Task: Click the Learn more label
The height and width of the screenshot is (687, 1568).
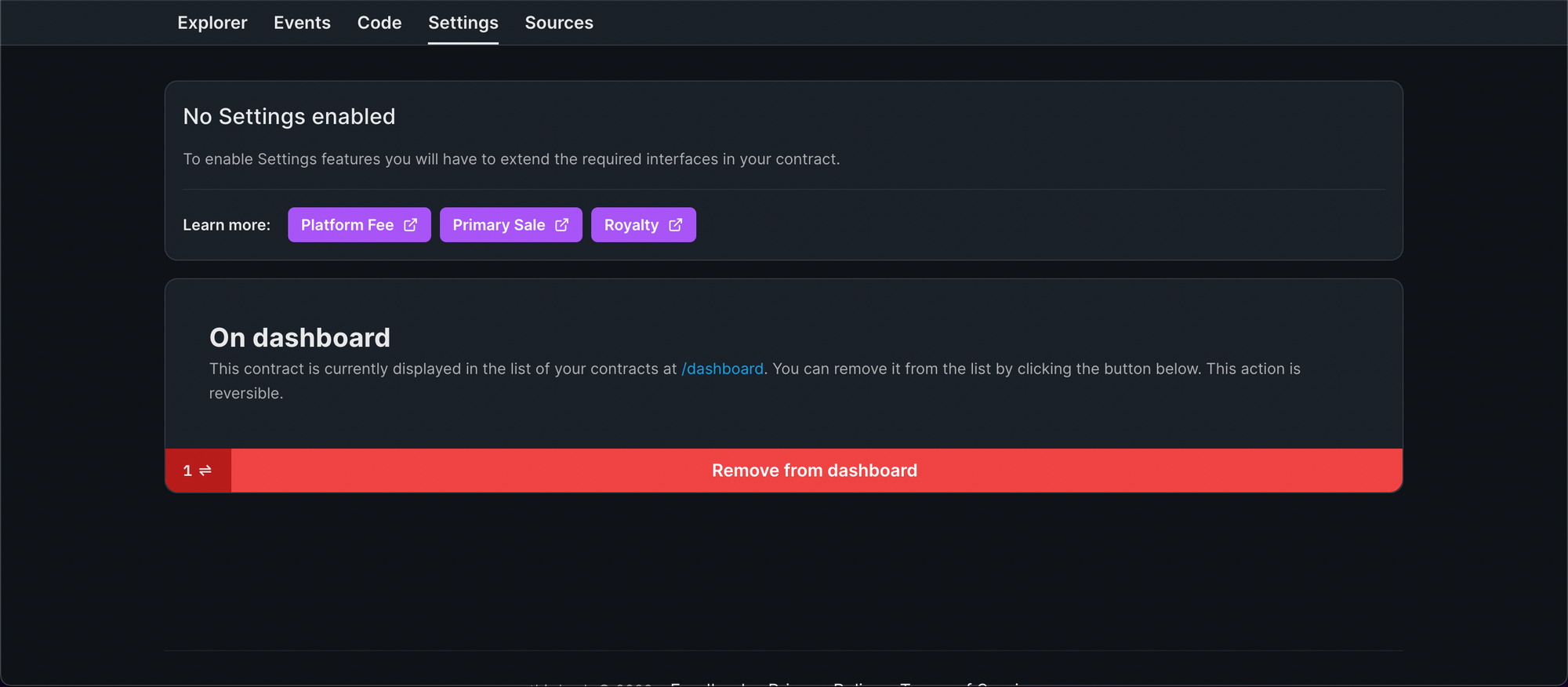Action: (x=227, y=225)
